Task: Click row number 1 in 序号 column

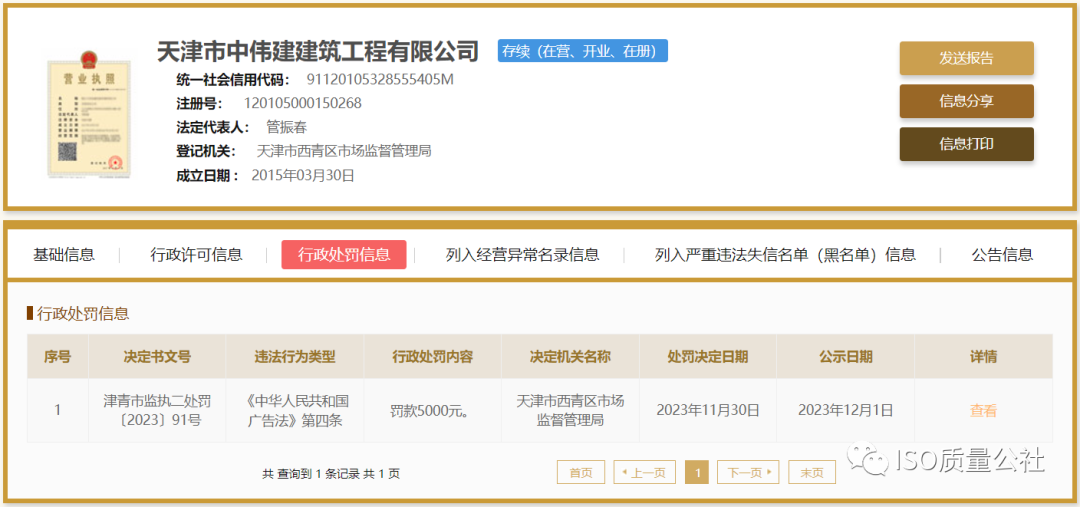Action: point(57,411)
